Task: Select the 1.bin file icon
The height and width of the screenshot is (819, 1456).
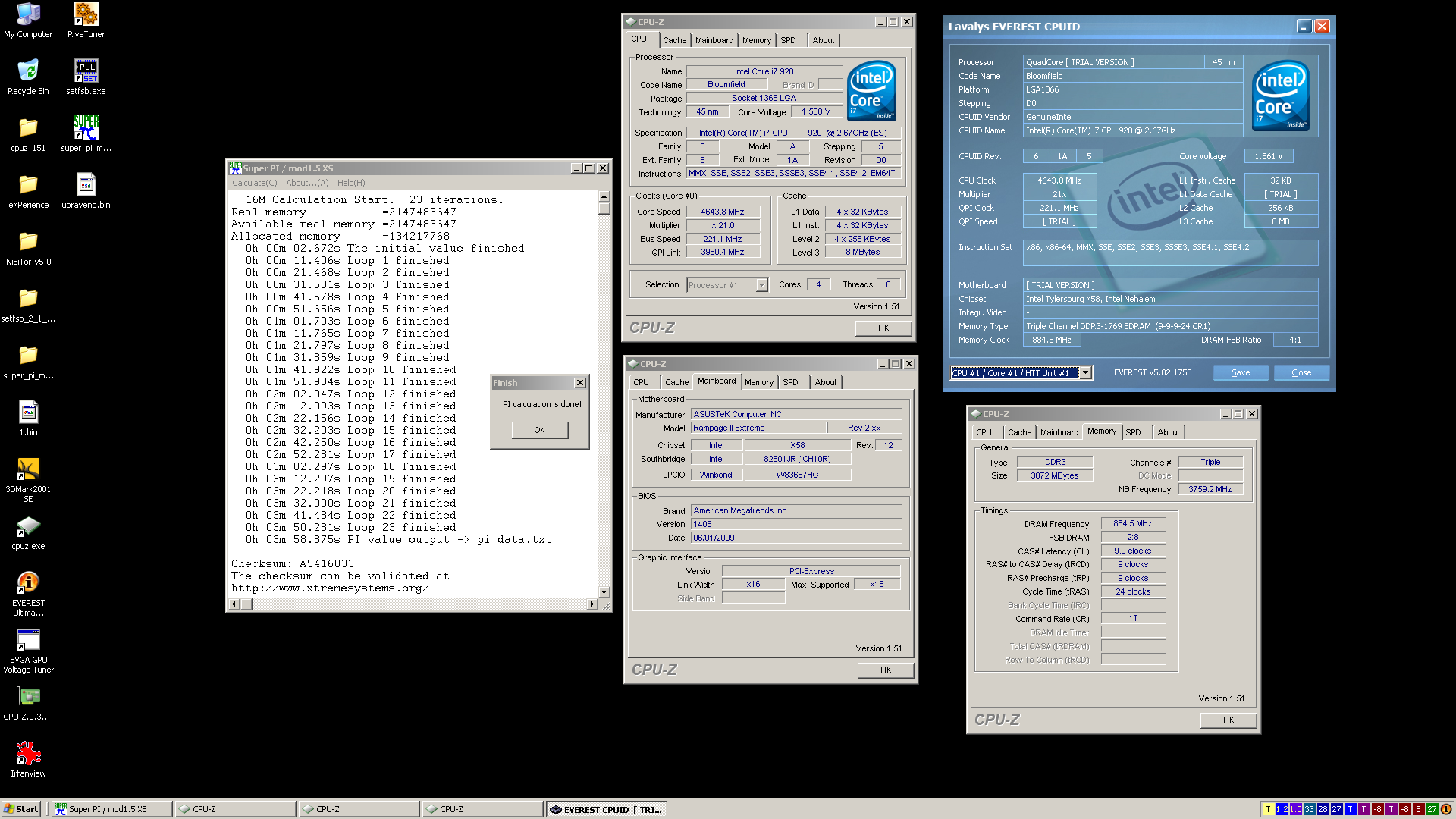Action: [28, 419]
